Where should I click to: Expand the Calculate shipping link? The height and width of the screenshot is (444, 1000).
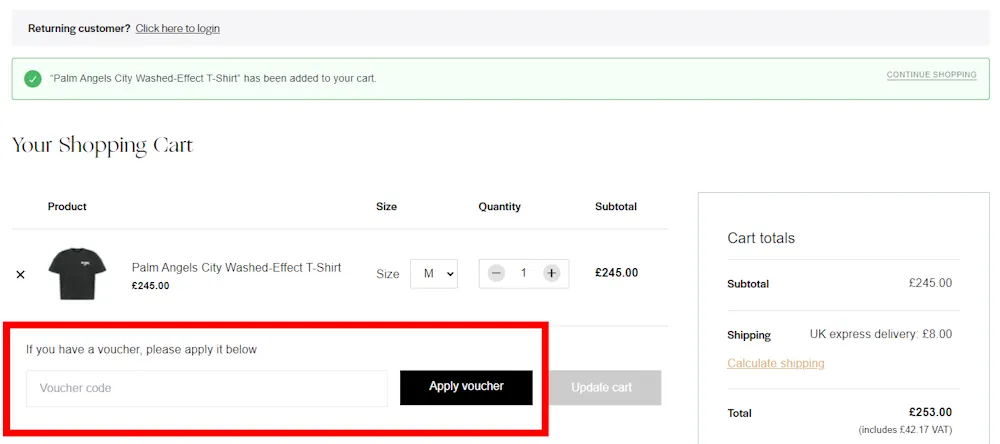coord(776,363)
